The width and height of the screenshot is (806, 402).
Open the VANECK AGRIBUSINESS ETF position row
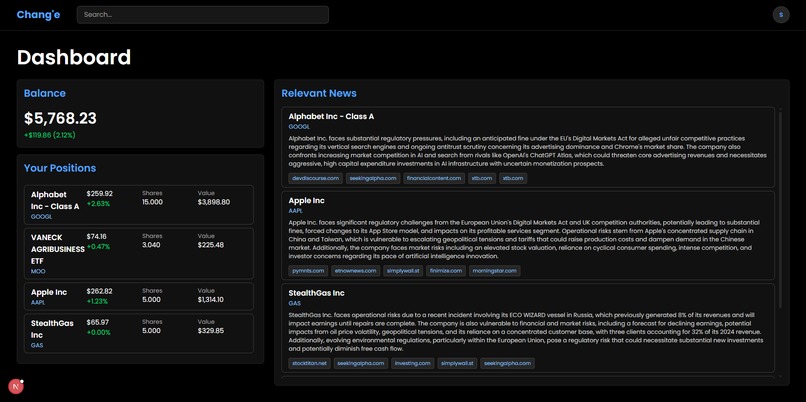click(x=139, y=253)
